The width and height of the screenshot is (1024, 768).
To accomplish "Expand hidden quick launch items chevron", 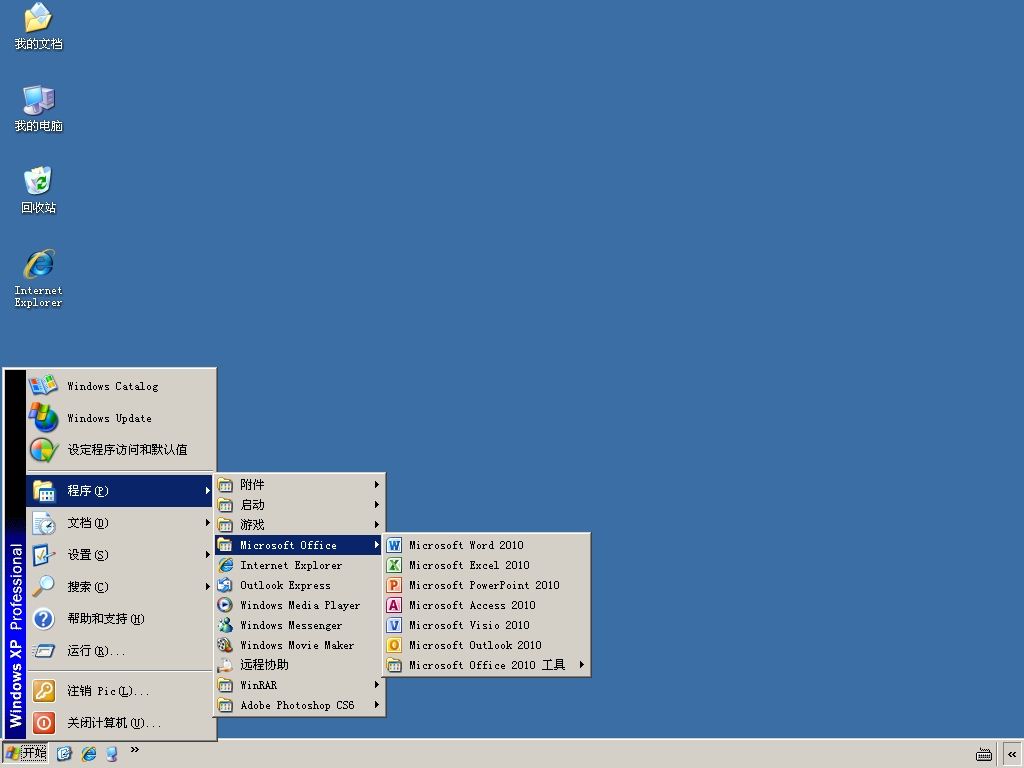I will pos(135,750).
